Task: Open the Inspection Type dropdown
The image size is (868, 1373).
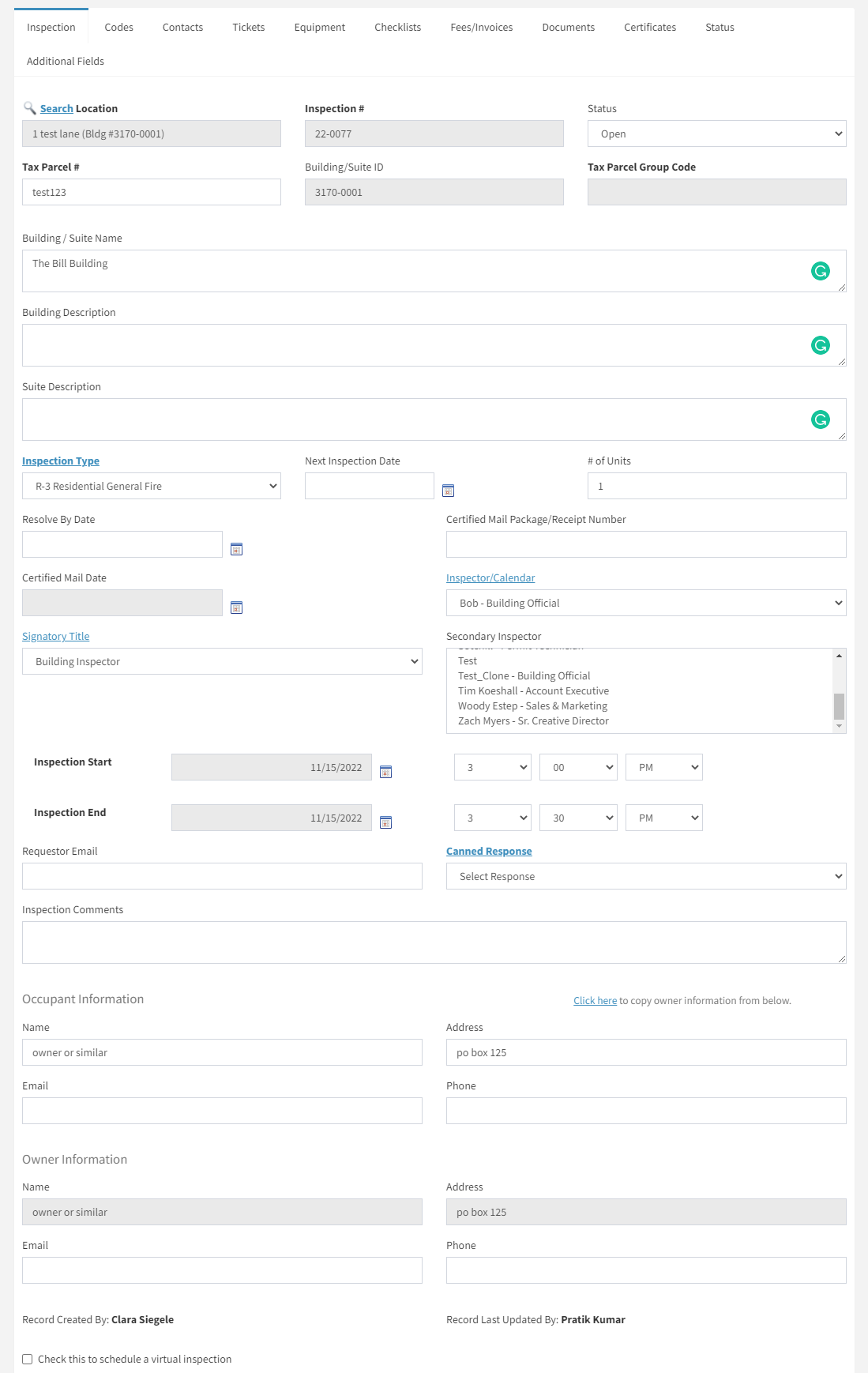Action: point(152,486)
